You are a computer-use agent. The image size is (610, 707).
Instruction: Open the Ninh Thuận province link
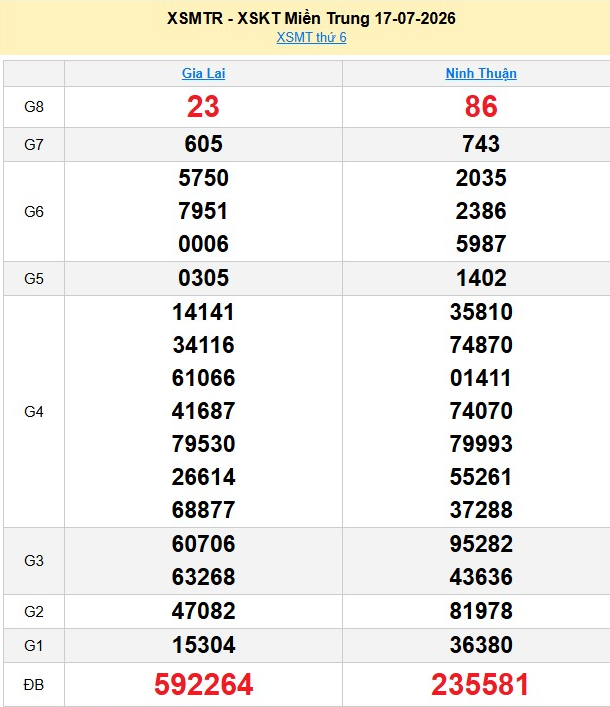click(x=481, y=73)
